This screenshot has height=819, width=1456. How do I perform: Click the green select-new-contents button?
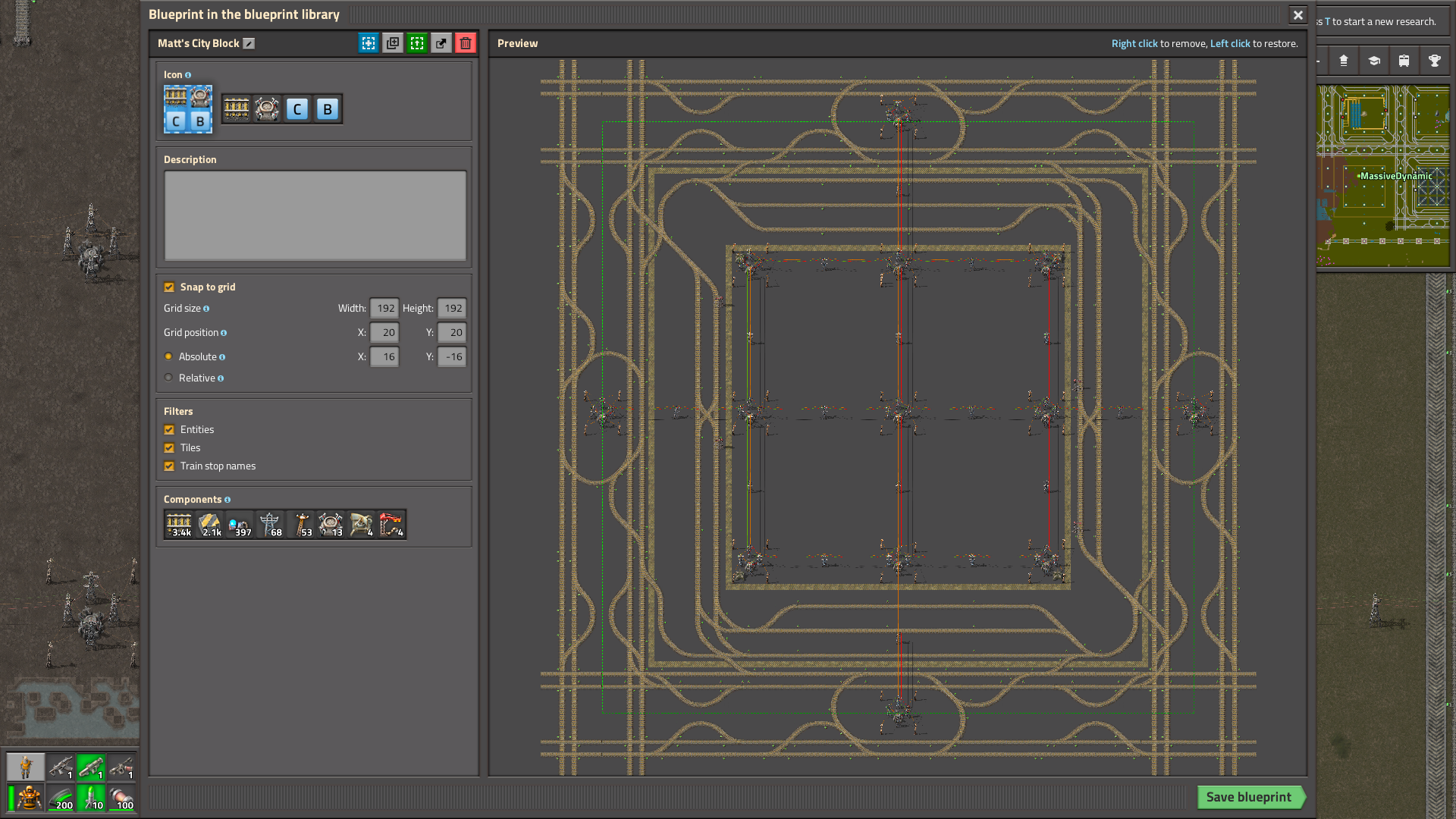tap(417, 43)
